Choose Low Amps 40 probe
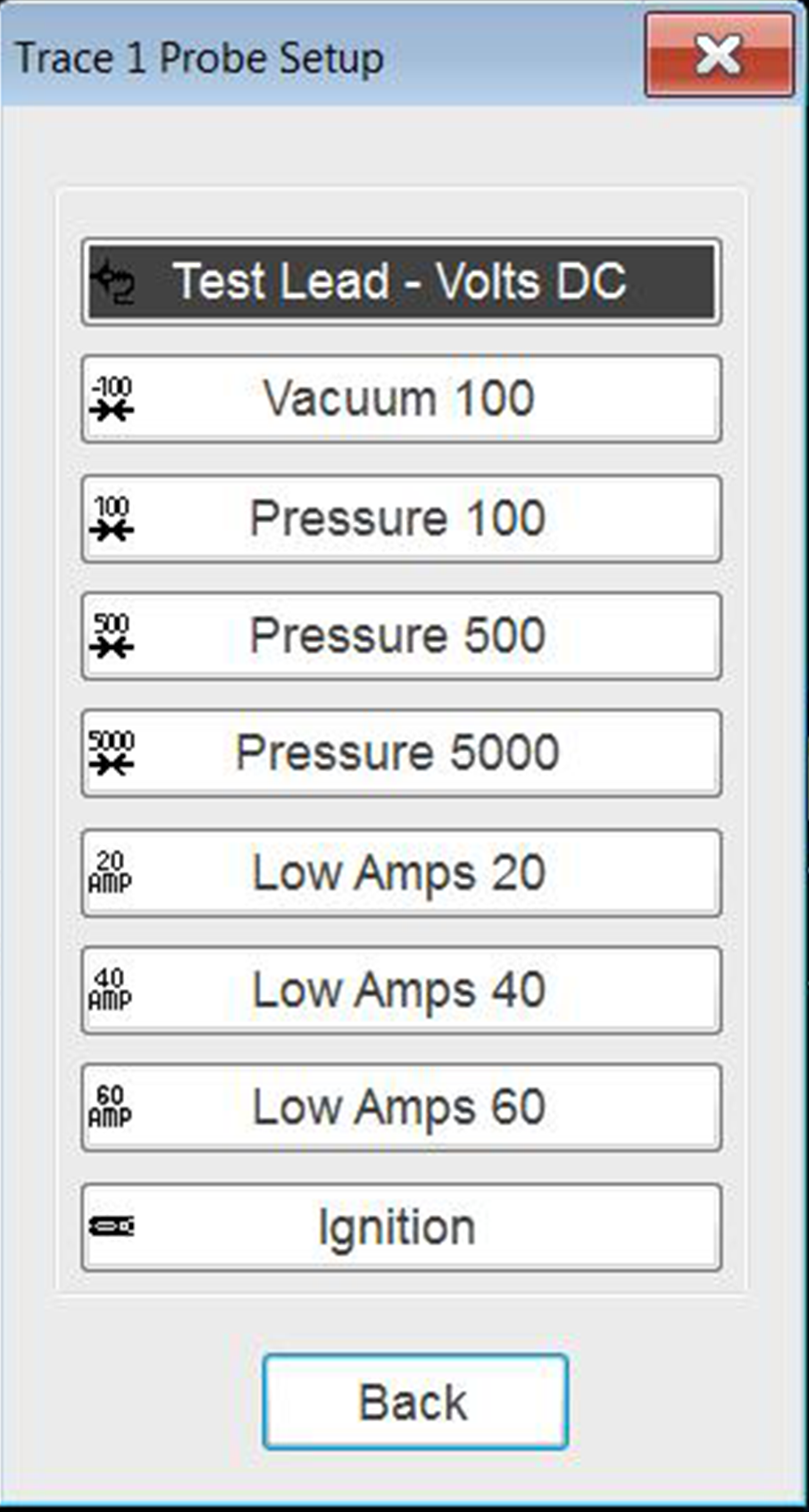 coord(399,990)
